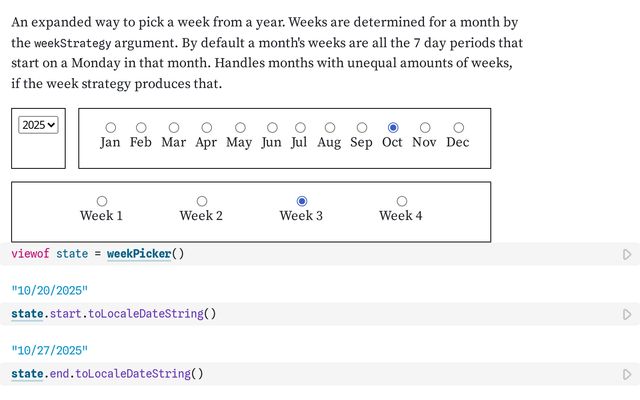Choose the Nov month radio
The image size is (640, 400).
tap(425, 128)
